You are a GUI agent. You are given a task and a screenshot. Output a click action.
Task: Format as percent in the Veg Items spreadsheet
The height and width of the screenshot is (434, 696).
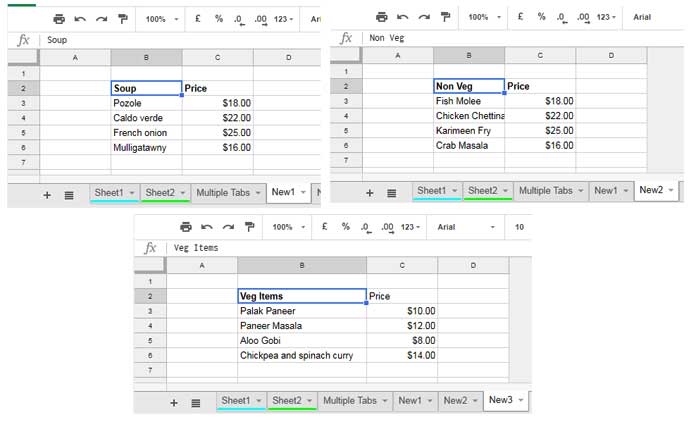click(x=346, y=226)
